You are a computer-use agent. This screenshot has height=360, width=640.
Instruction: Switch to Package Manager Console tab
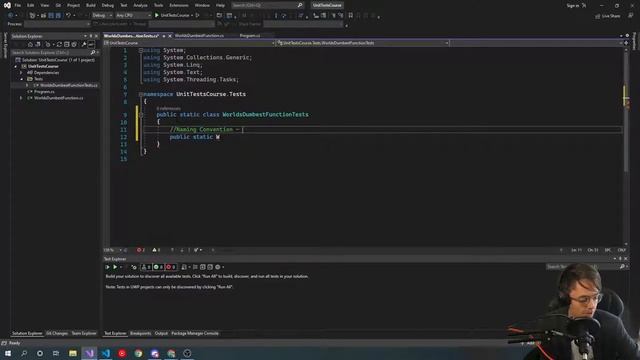point(195,333)
